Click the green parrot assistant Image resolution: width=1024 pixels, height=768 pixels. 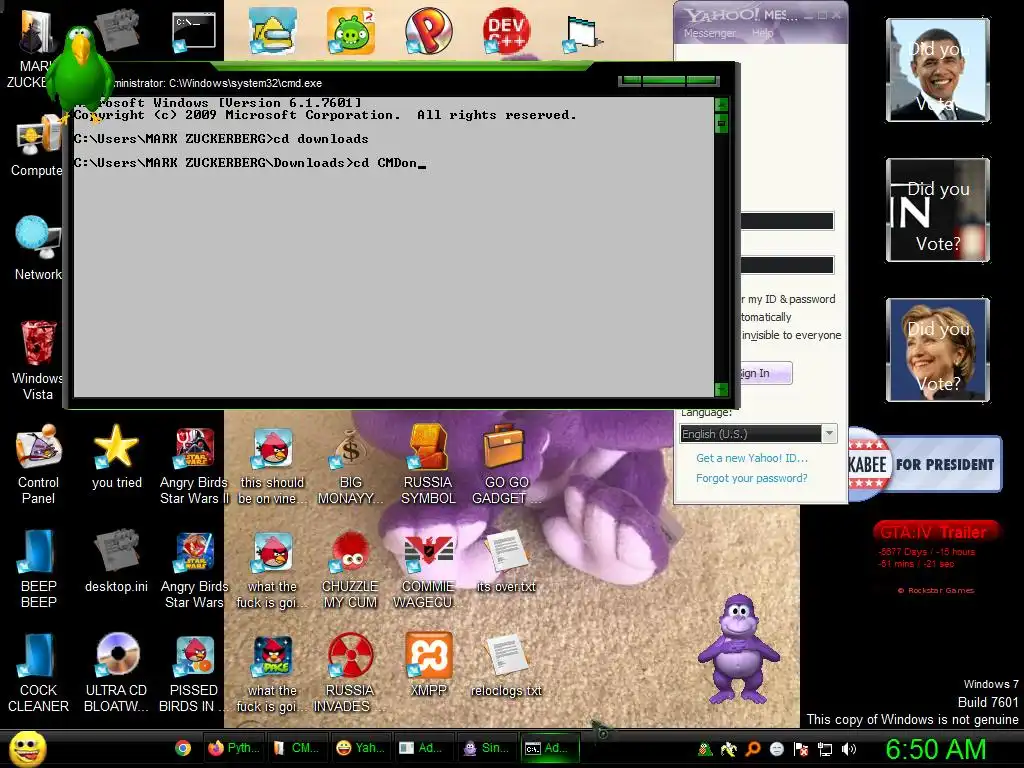click(x=80, y=72)
